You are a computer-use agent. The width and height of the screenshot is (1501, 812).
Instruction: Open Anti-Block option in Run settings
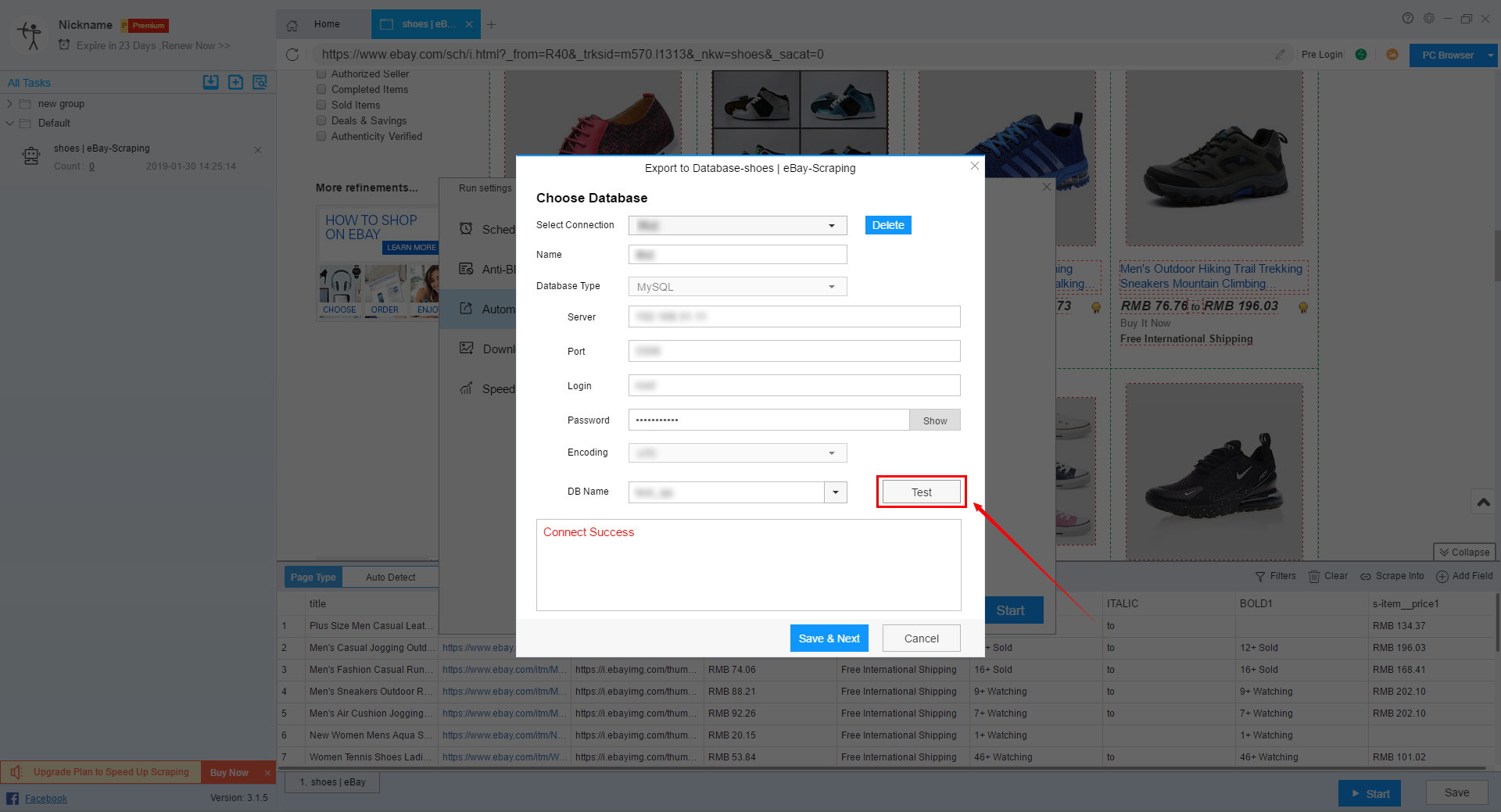(478, 269)
